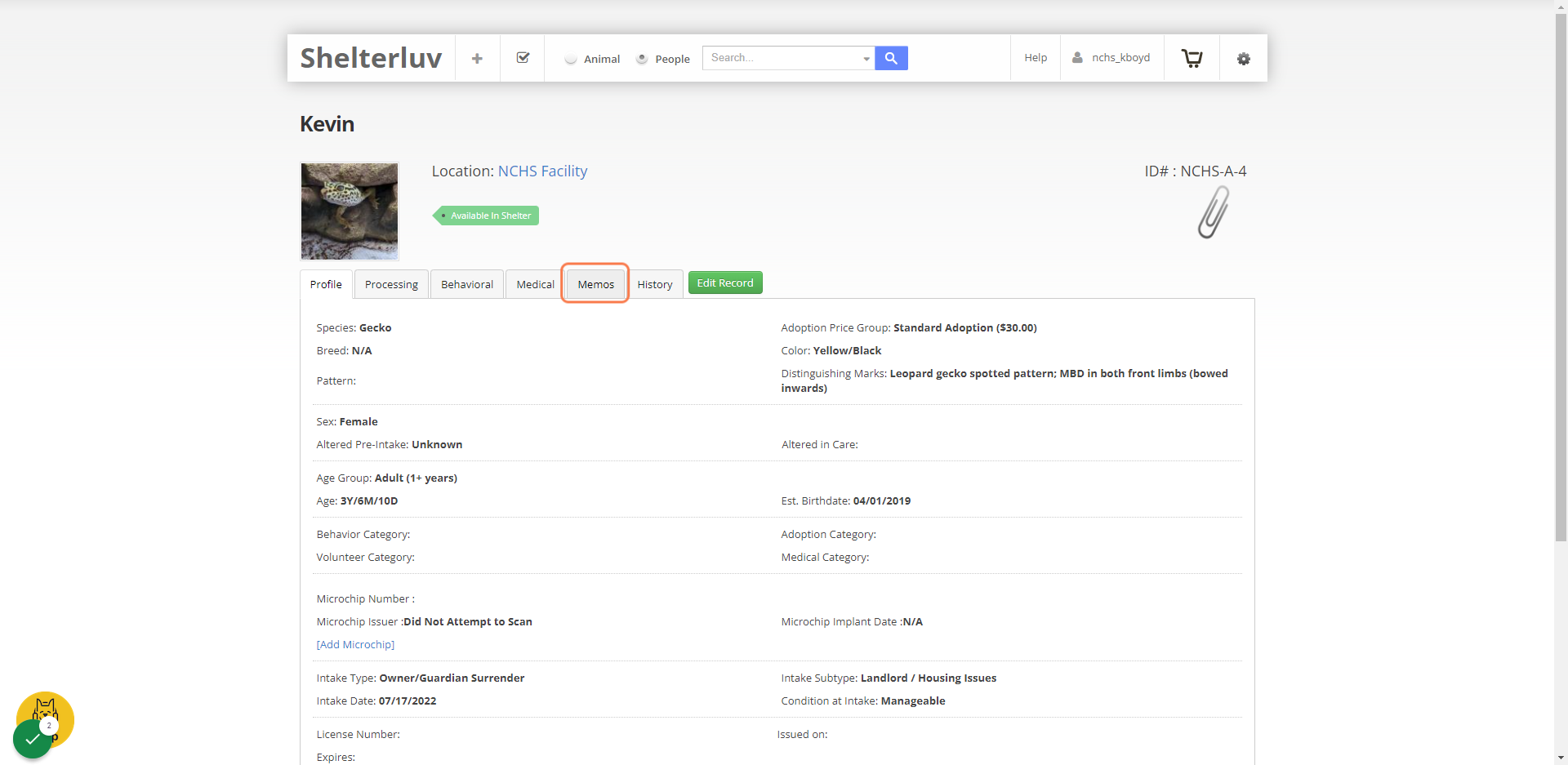
Task: Open the settings gear icon
Action: (x=1243, y=59)
